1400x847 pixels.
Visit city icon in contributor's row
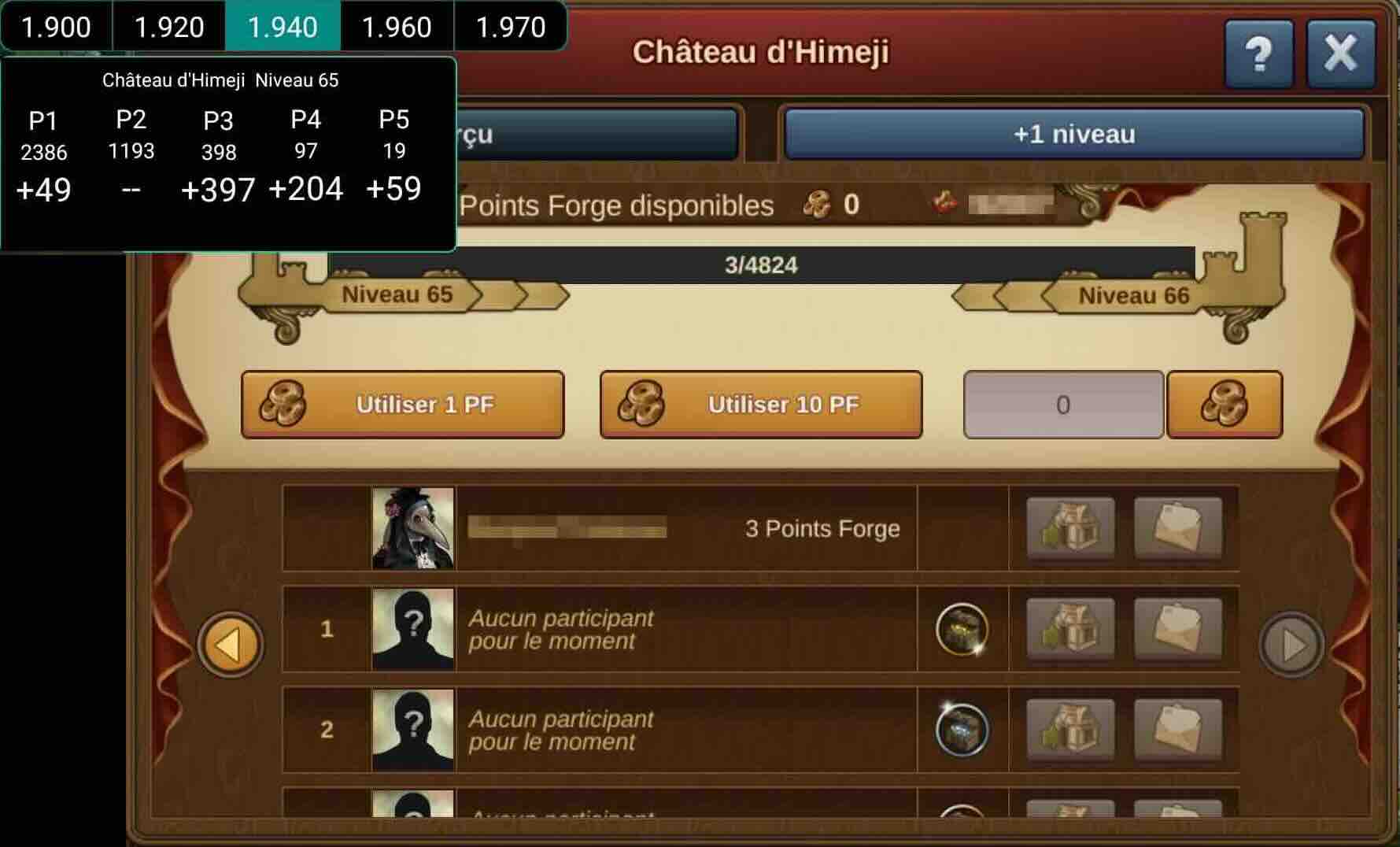click(x=1070, y=527)
